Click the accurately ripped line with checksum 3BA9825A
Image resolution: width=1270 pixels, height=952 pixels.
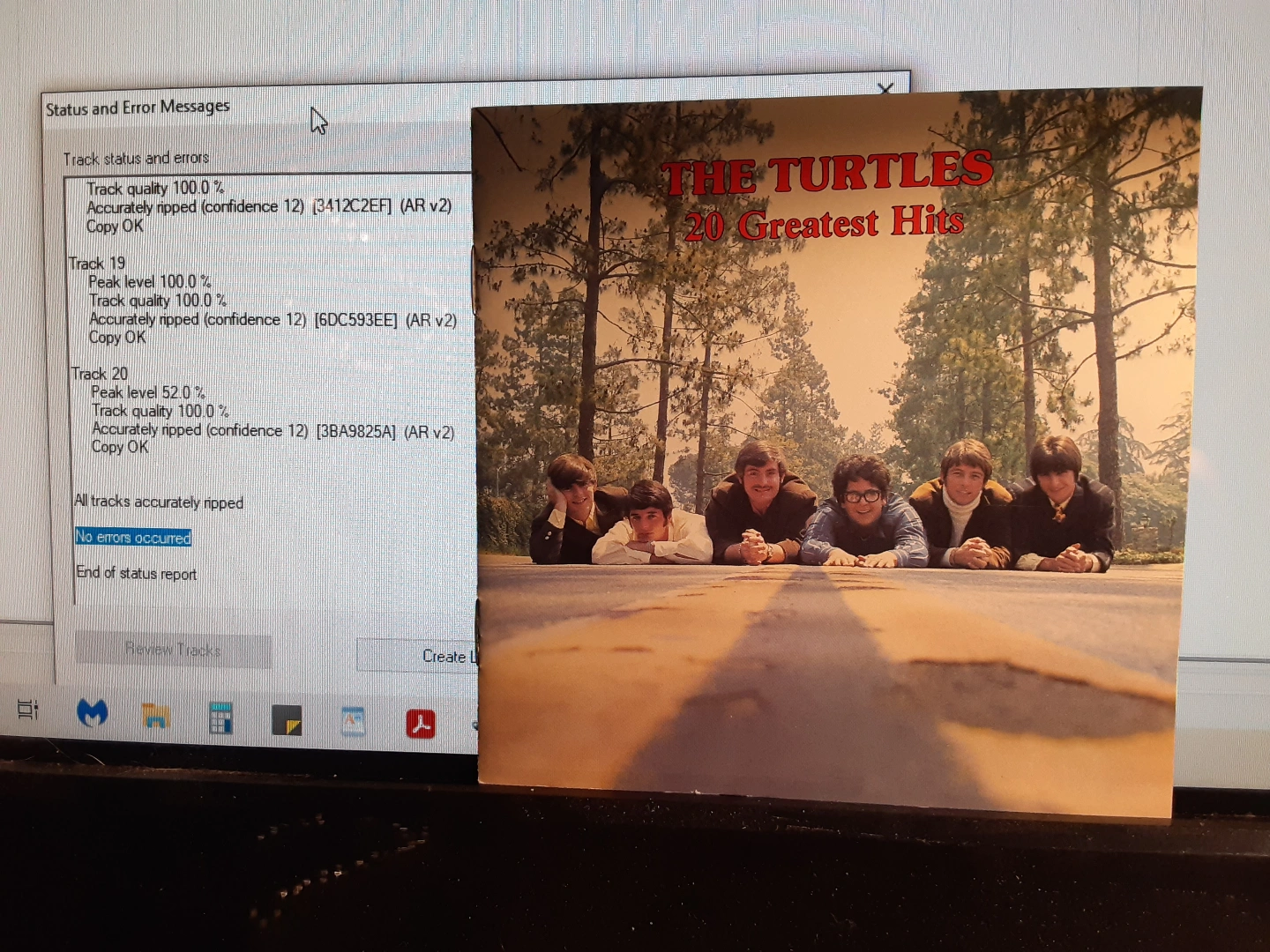273,430
